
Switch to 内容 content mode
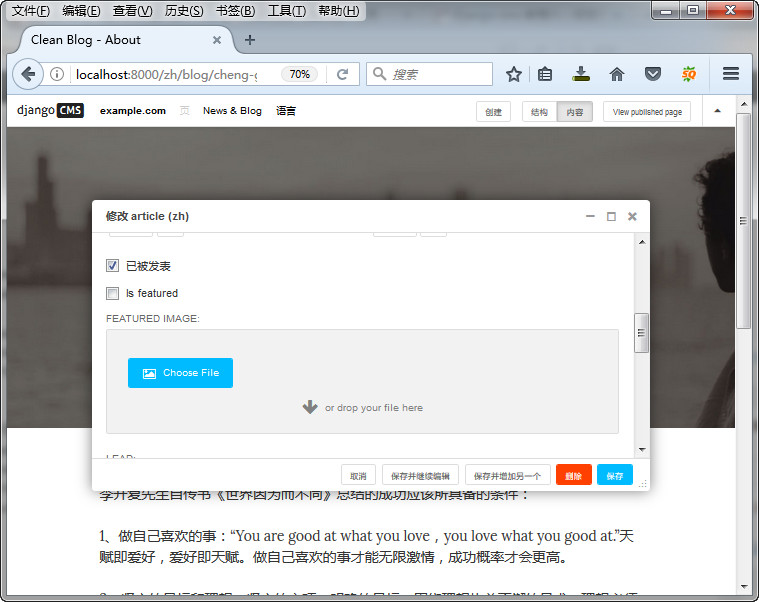[575, 112]
